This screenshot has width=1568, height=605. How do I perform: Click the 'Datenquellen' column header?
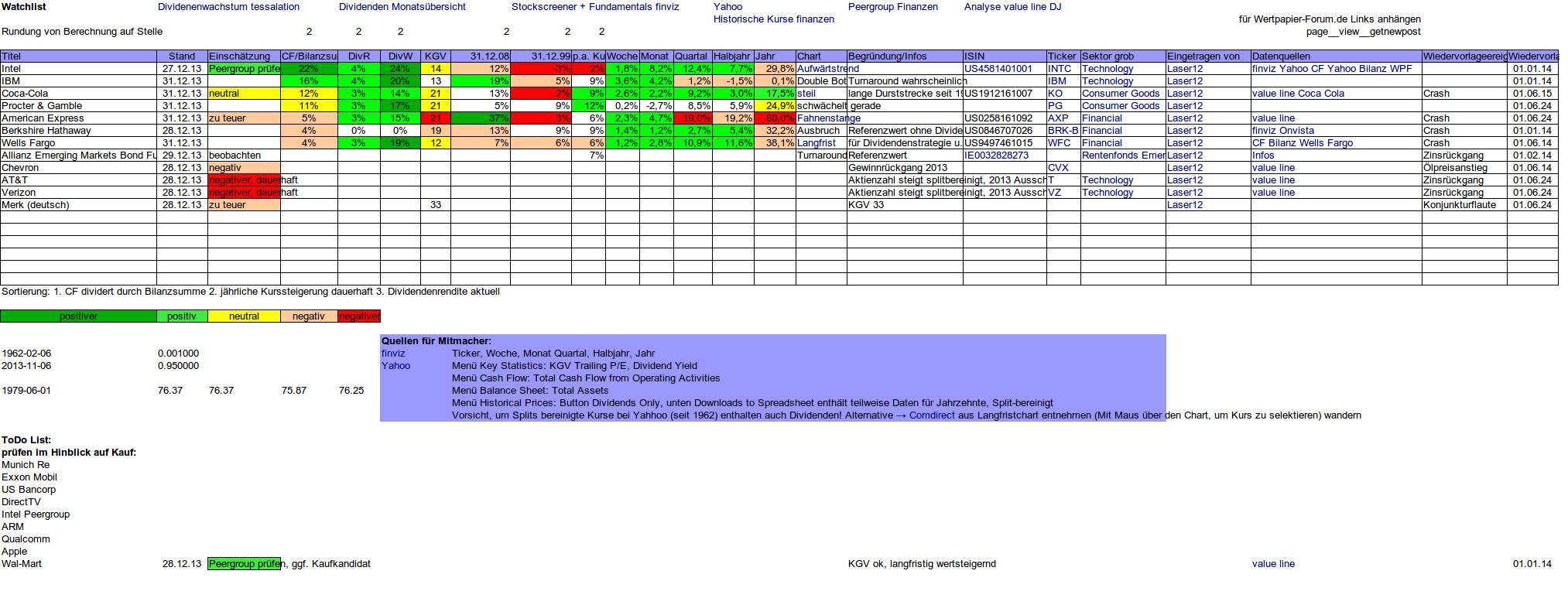tap(1337, 56)
